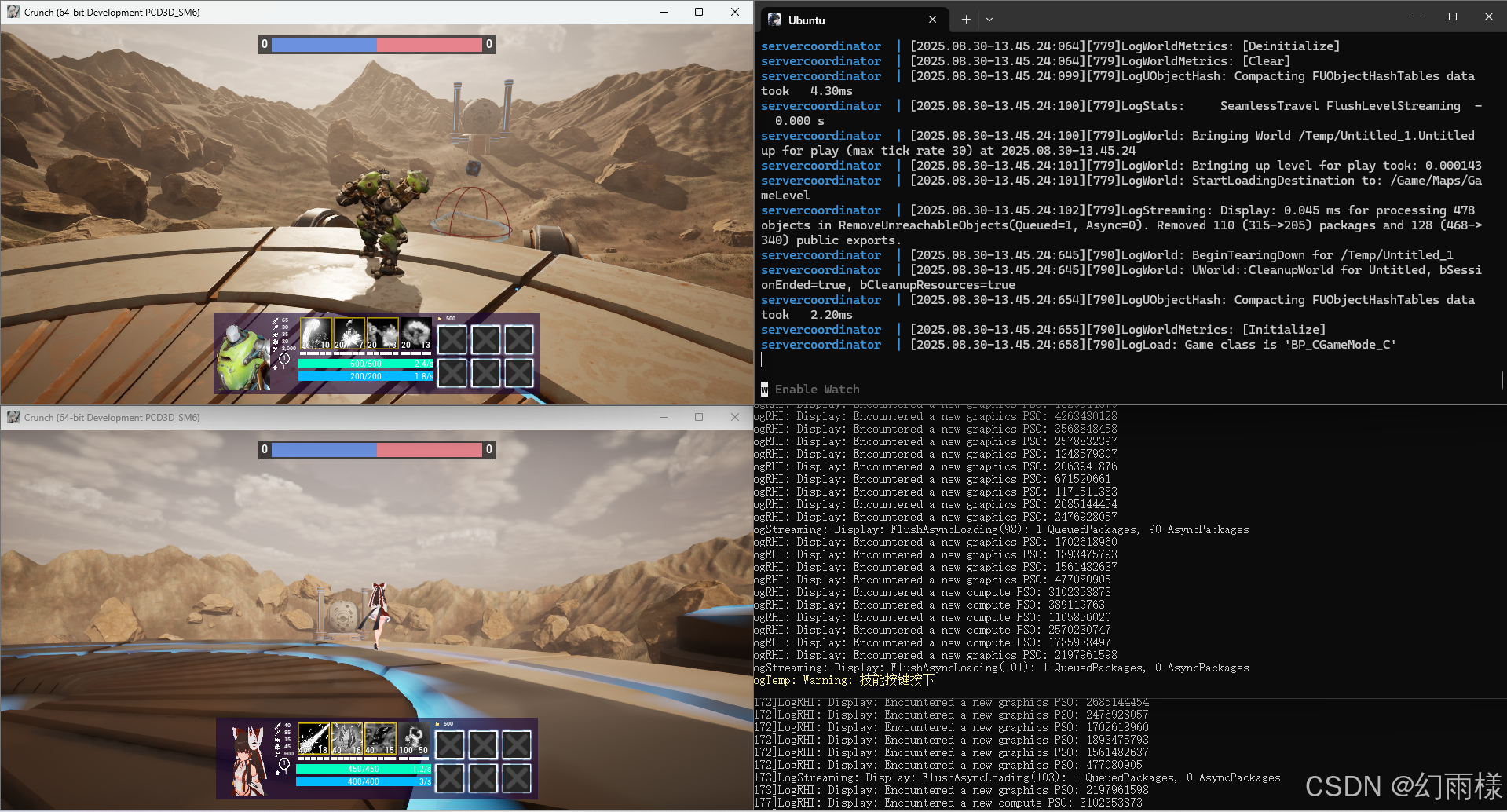This screenshot has width=1507, height=812.
Task: Click the 20/7 explosion ability icon in top game
Action: point(349,333)
